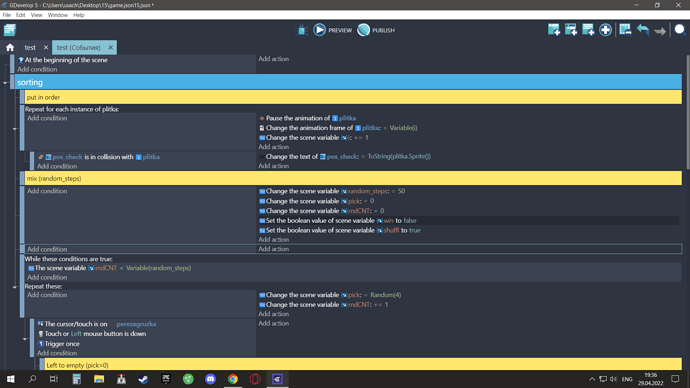Redo the last change
The height and width of the screenshot is (388, 690).
660,30
